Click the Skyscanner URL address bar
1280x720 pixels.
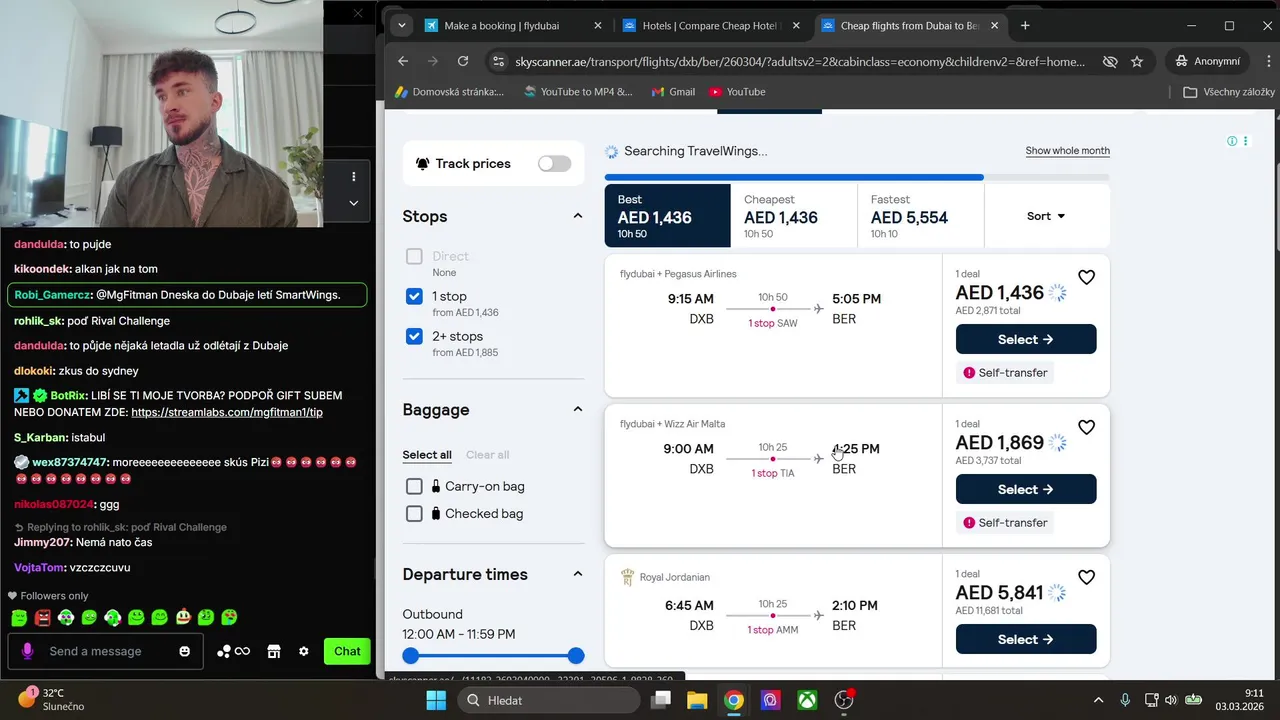tap(800, 61)
